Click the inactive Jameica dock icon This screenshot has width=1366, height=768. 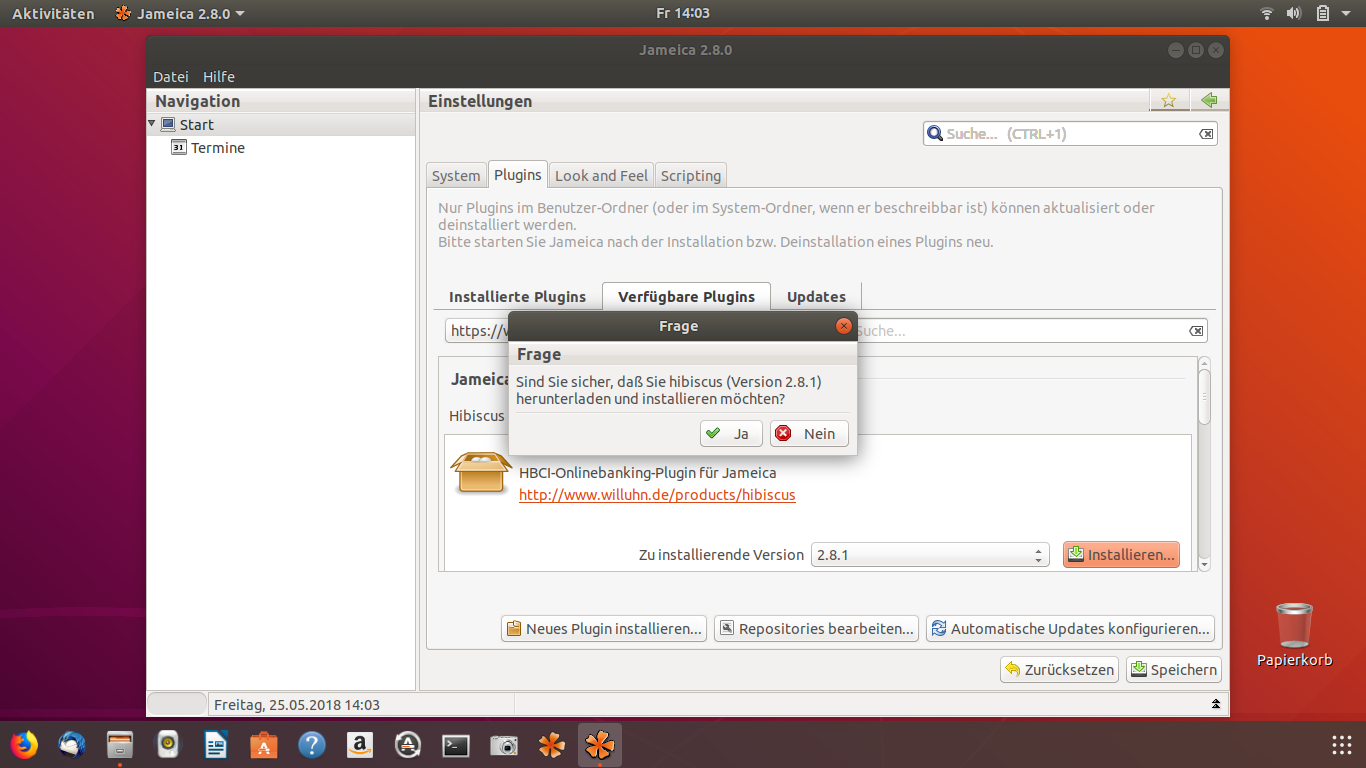pos(552,745)
